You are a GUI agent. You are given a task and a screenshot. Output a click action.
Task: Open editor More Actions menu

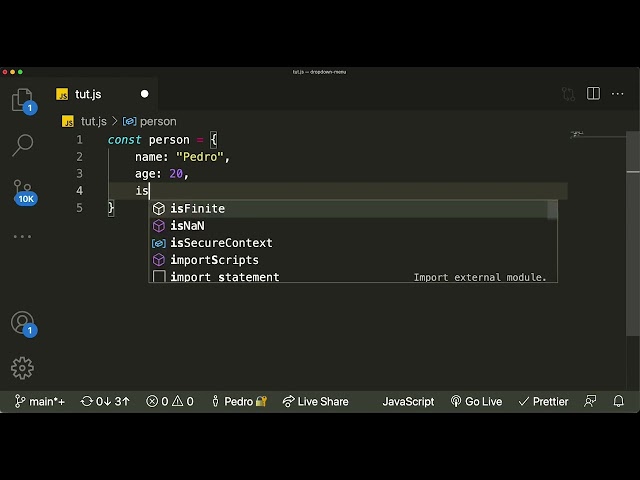pos(618,94)
